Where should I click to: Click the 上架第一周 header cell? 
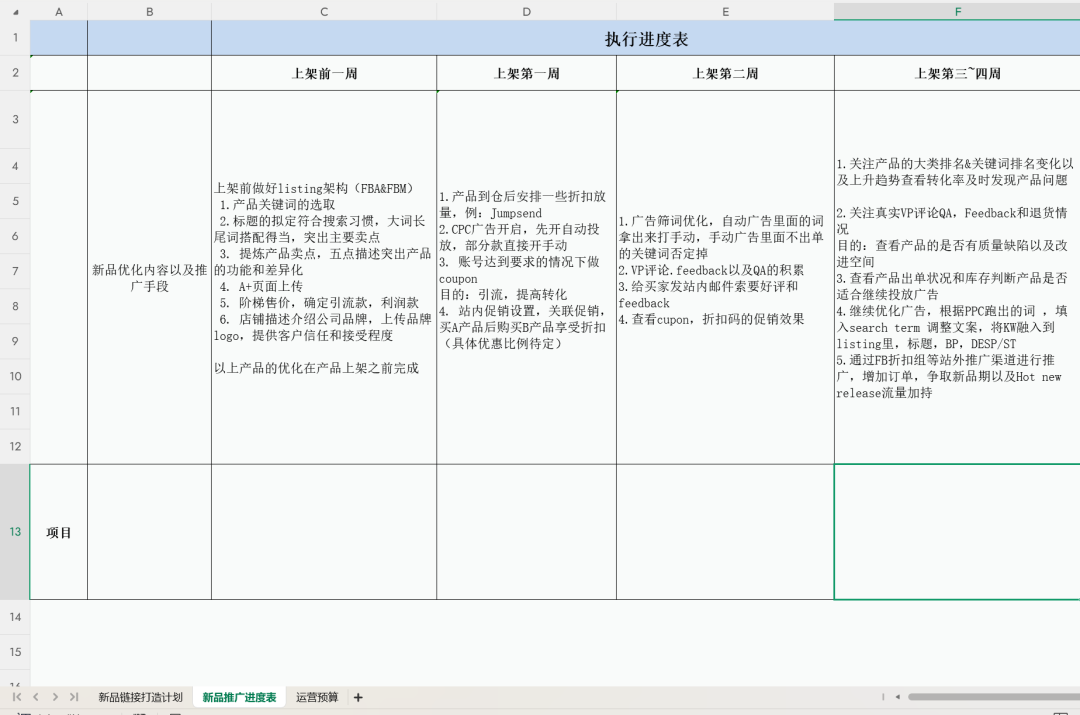point(526,73)
